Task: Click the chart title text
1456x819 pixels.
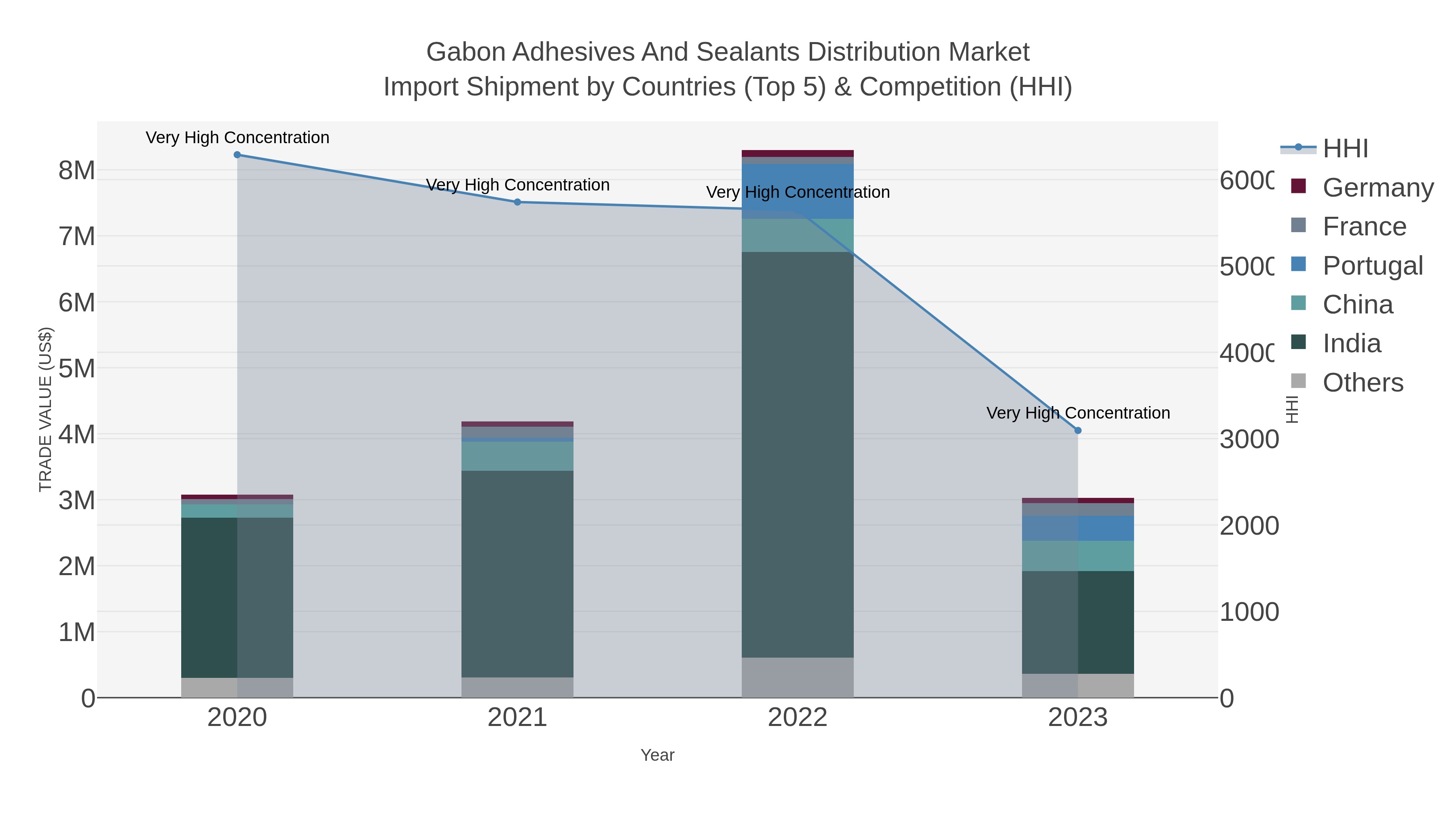Action: (728, 69)
